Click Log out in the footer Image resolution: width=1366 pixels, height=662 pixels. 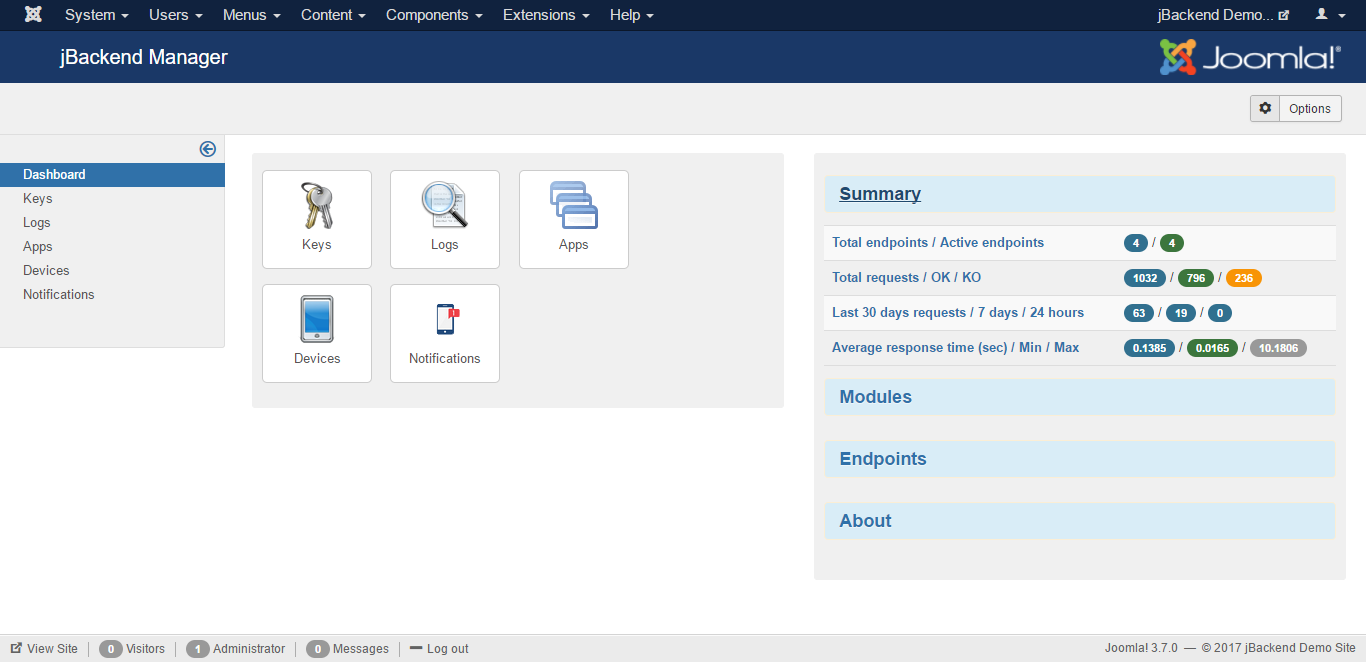click(439, 649)
